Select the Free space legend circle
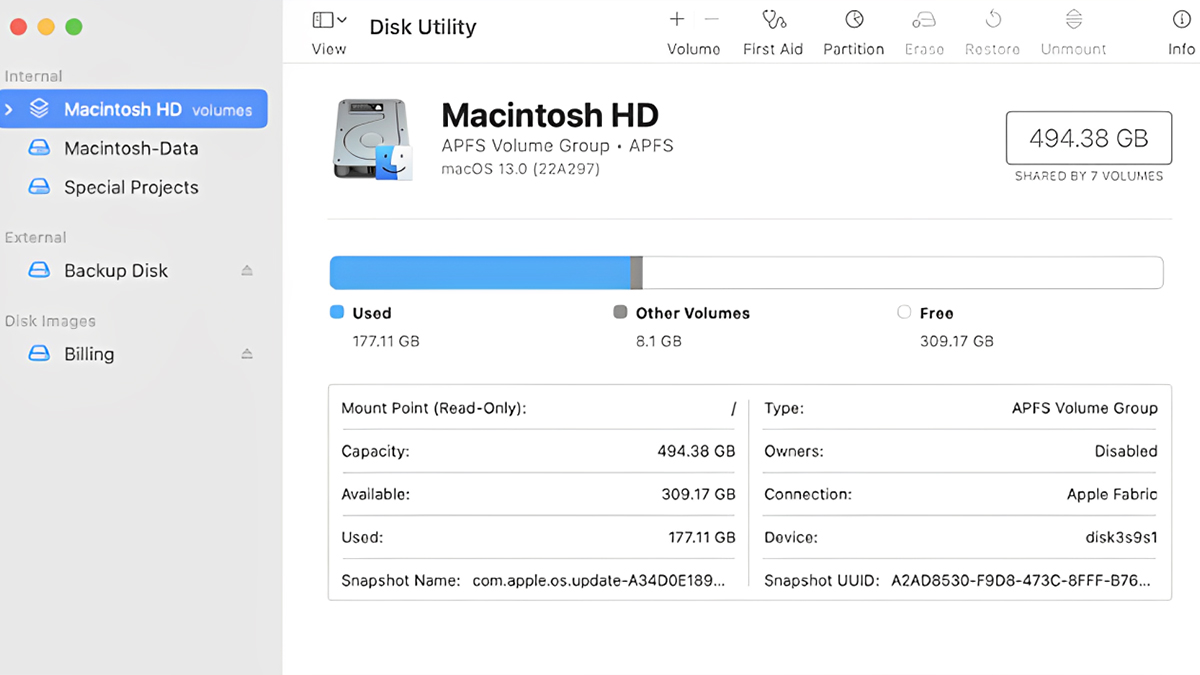The height and width of the screenshot is (675, 1200). click(x=903, y=312)
